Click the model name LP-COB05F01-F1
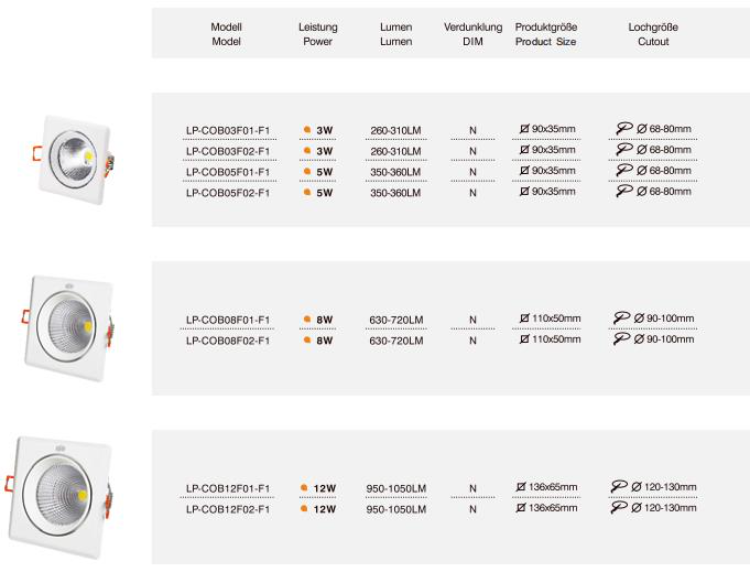Viewport: 750px width, 572px height. (228, 172)
